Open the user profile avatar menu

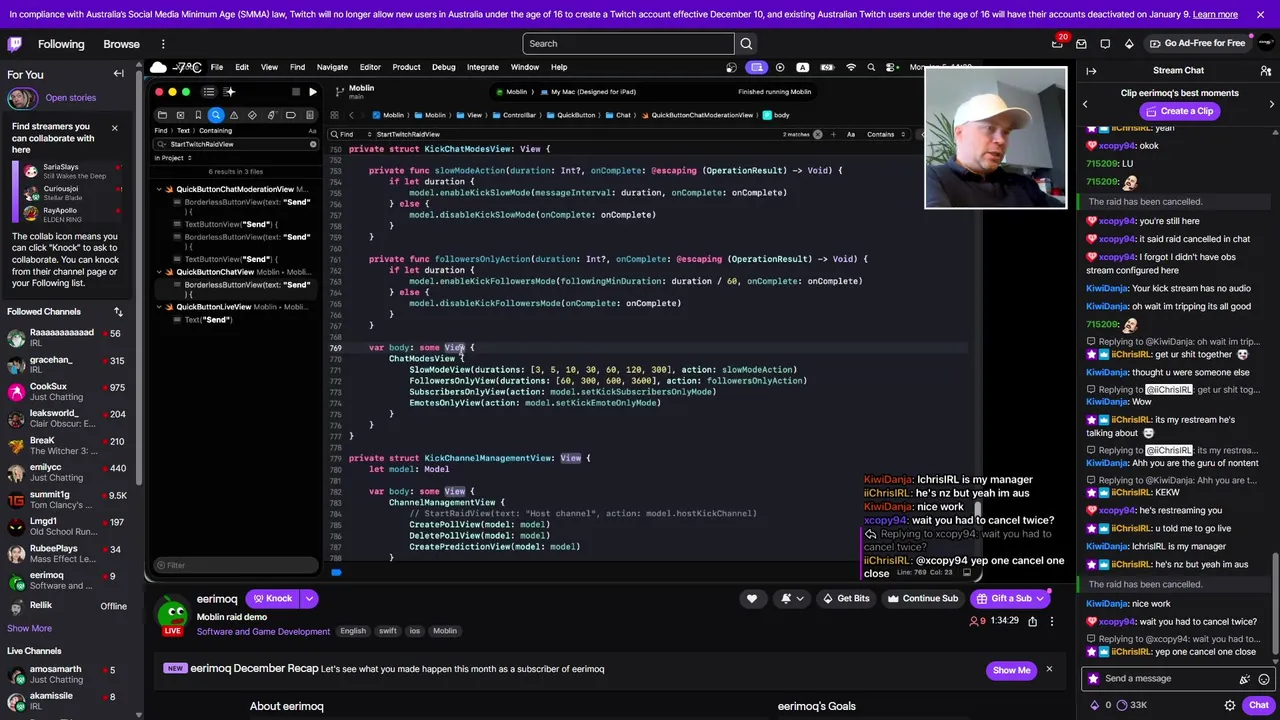coord(1265,44)
